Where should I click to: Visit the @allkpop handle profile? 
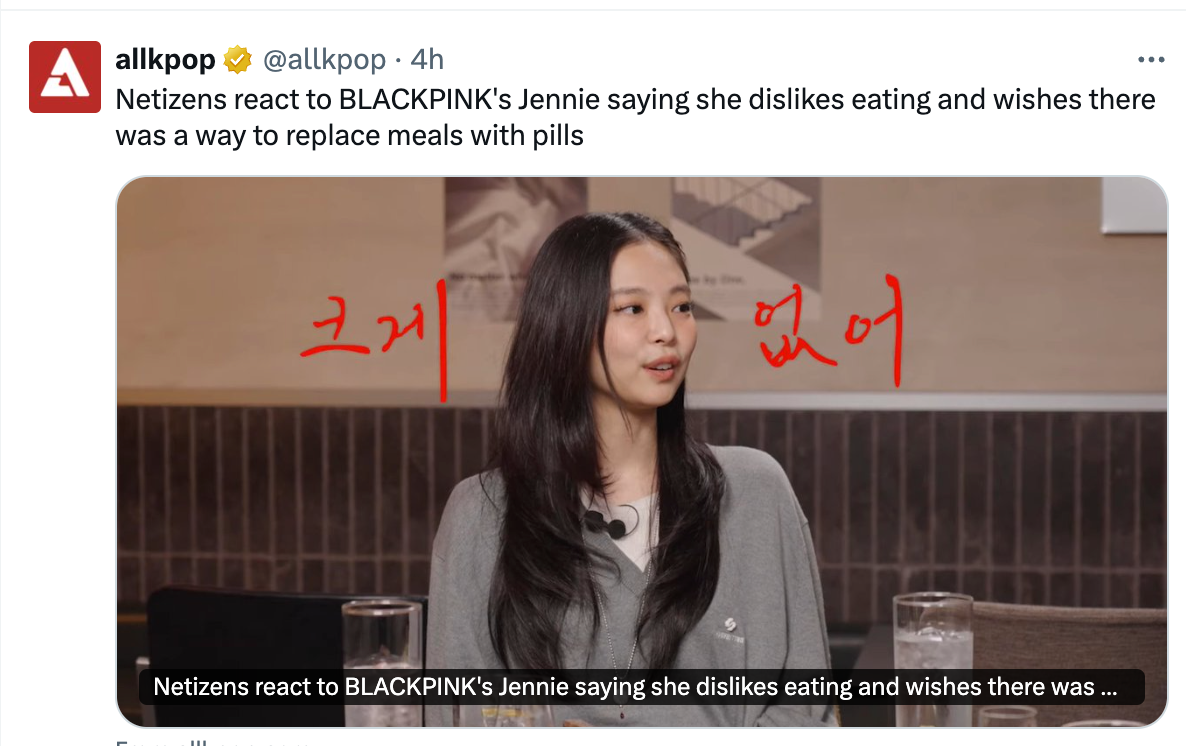(324, 60)
